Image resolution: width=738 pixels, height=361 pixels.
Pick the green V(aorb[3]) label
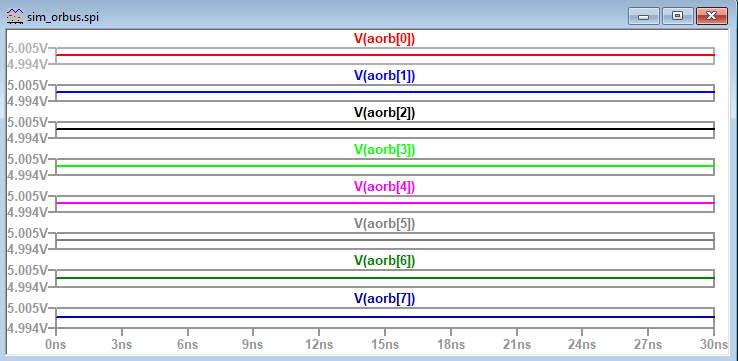(x=385, y=150)
